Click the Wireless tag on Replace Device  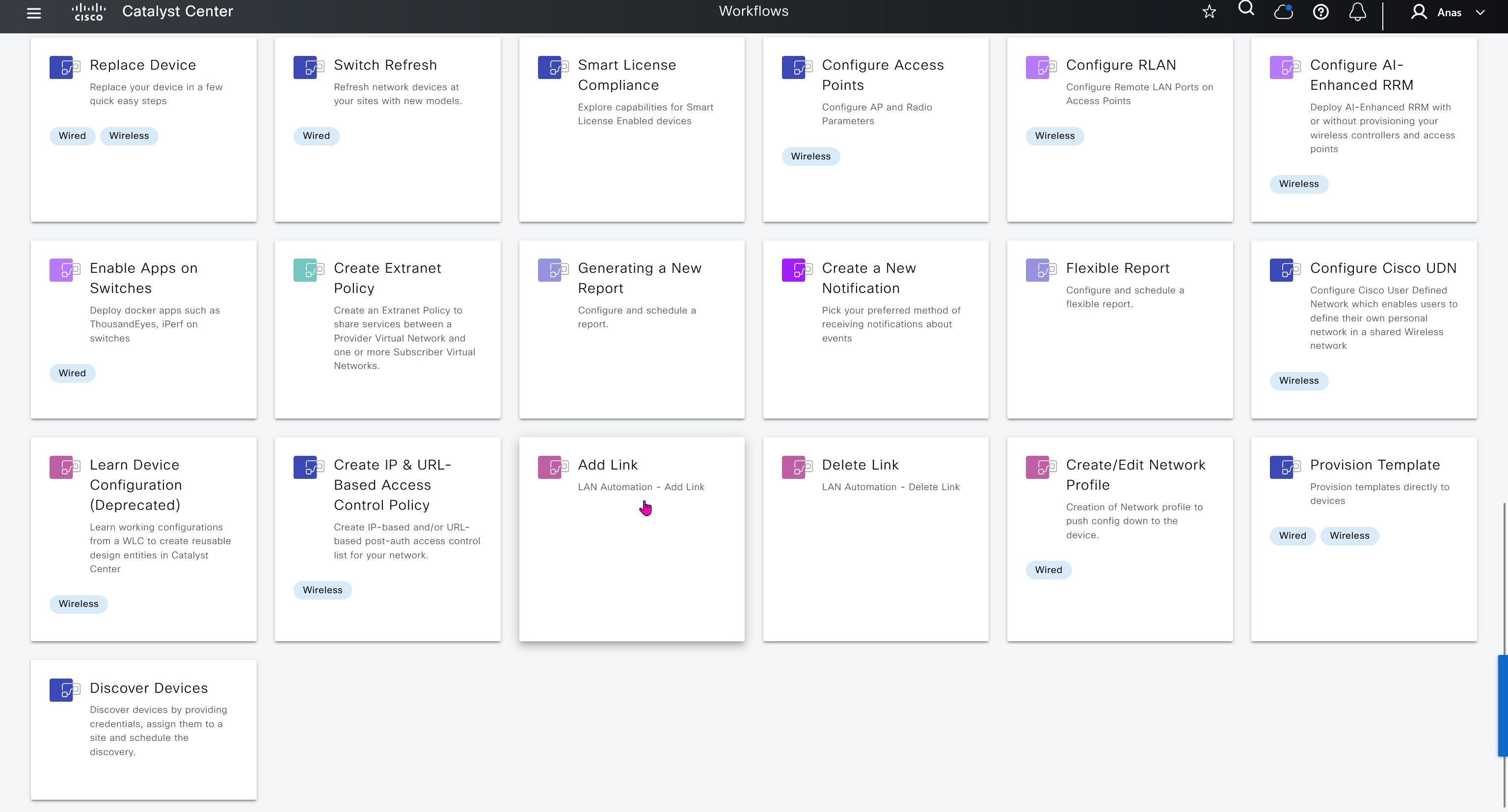point(129,136)
